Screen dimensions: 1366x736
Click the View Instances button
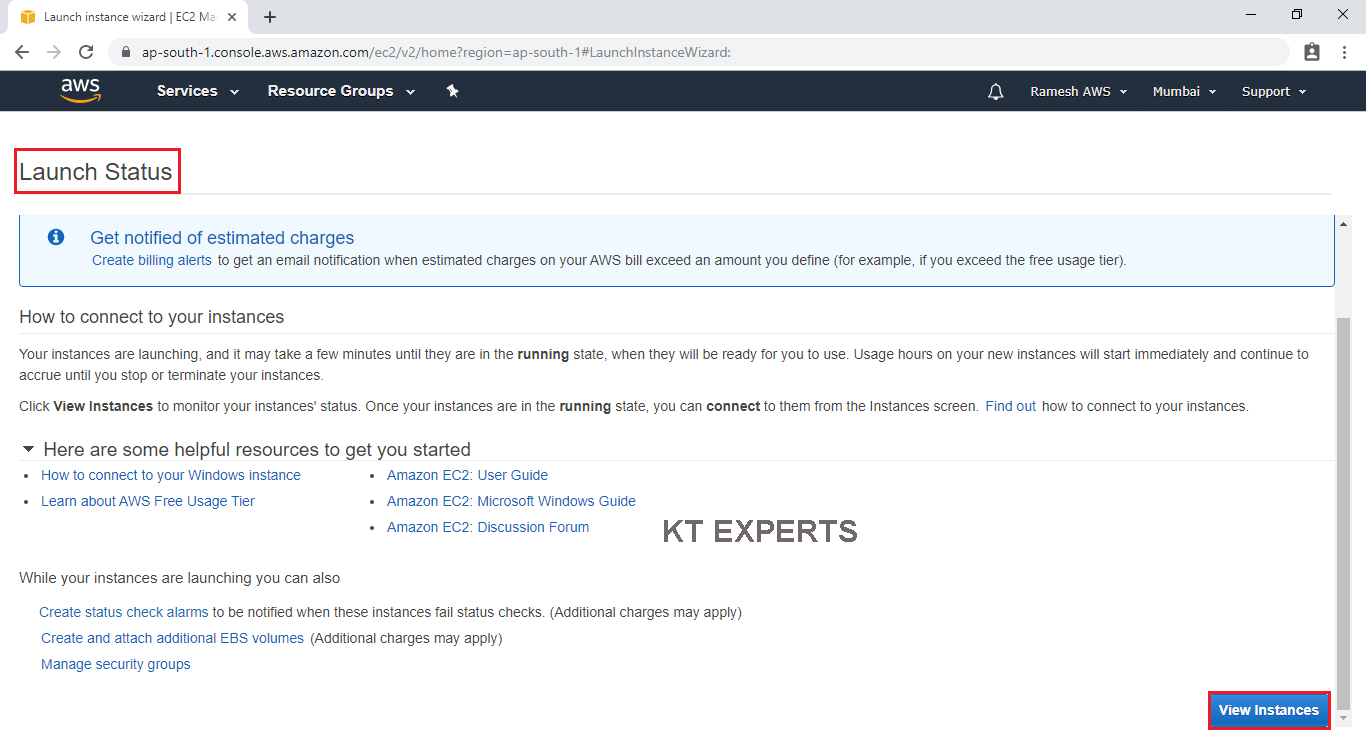[x=1268, y=710]
